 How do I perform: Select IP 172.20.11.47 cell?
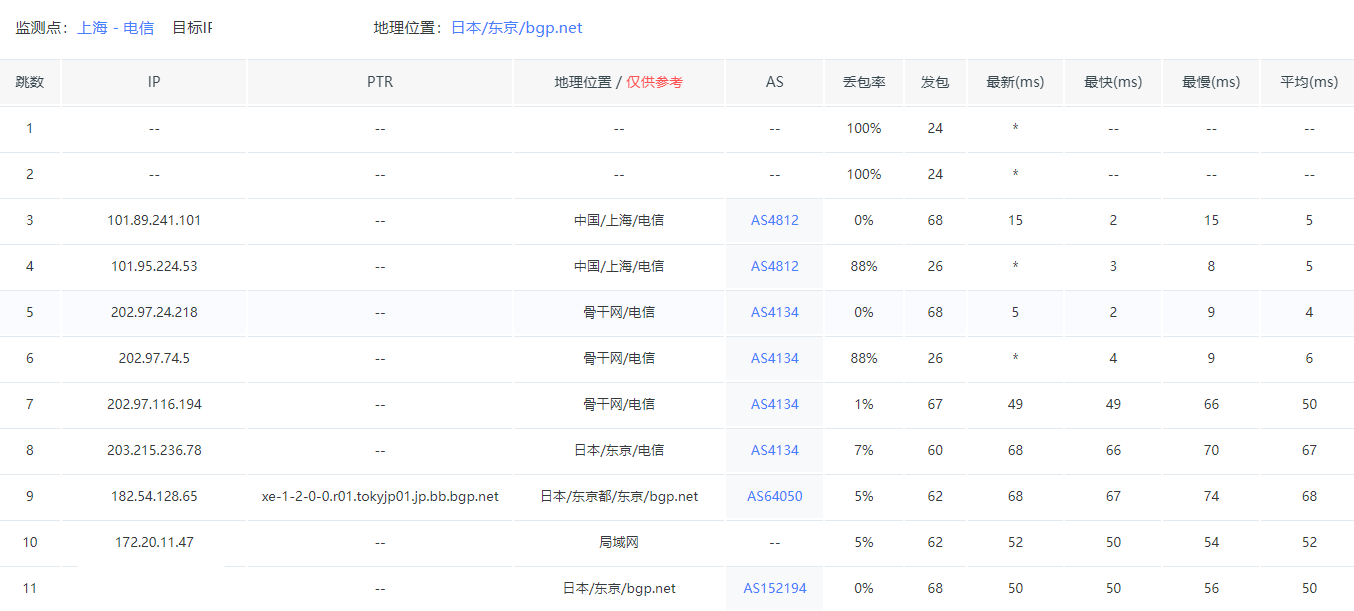tap(154, 542)
